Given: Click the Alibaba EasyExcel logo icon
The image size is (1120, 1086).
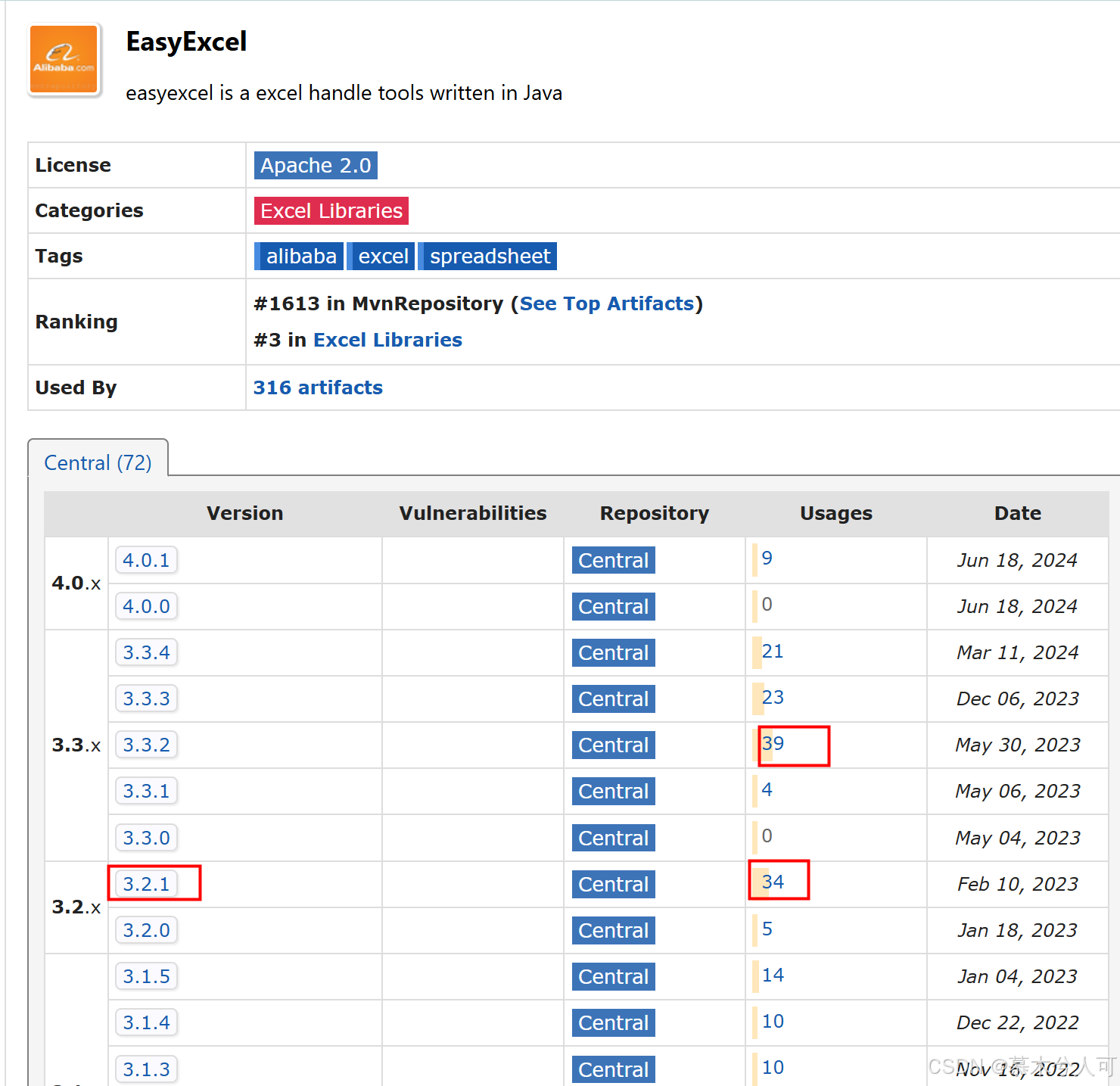Looking at the screenshot, I should [x=64, y=60].
